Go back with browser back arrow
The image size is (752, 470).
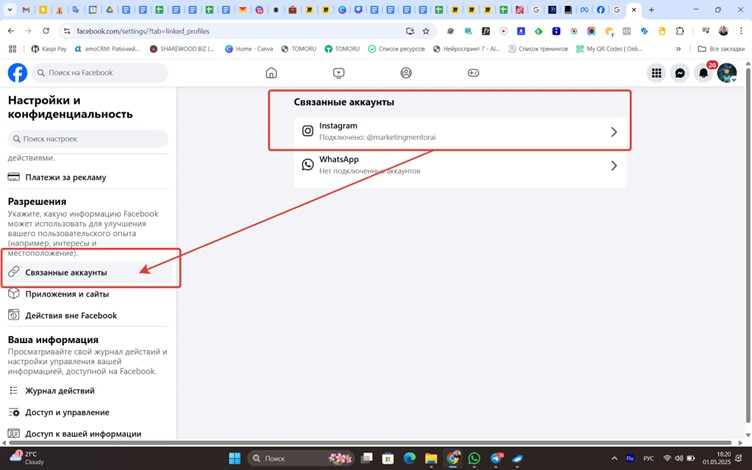tap(11, 31)
